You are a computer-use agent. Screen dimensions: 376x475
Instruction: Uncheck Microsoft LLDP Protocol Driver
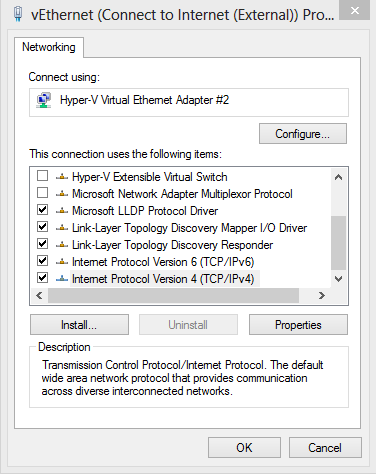(x=42, y=210)
